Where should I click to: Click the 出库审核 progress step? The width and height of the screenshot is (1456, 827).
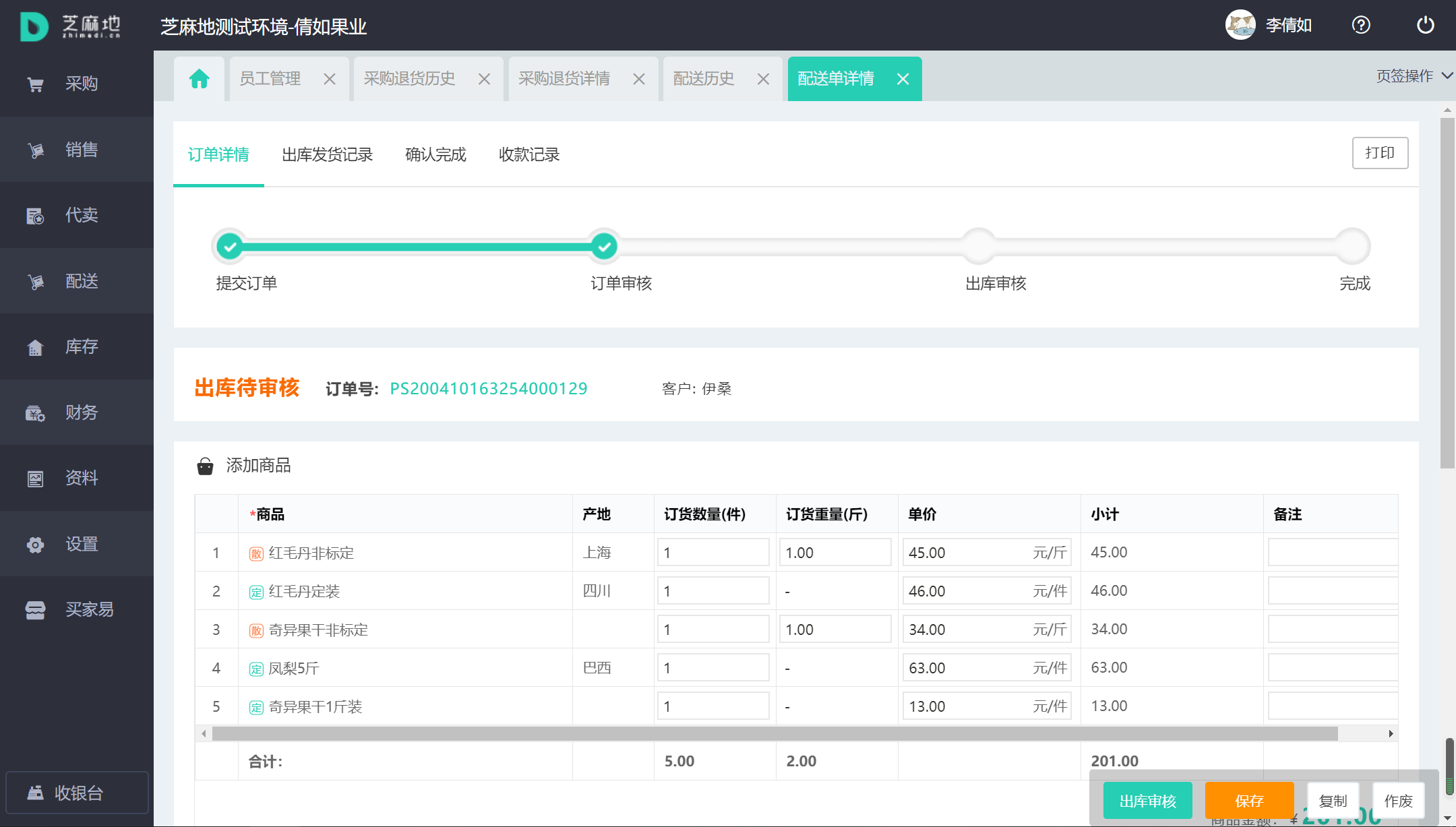pyautogui.click(x=979, y=247)
